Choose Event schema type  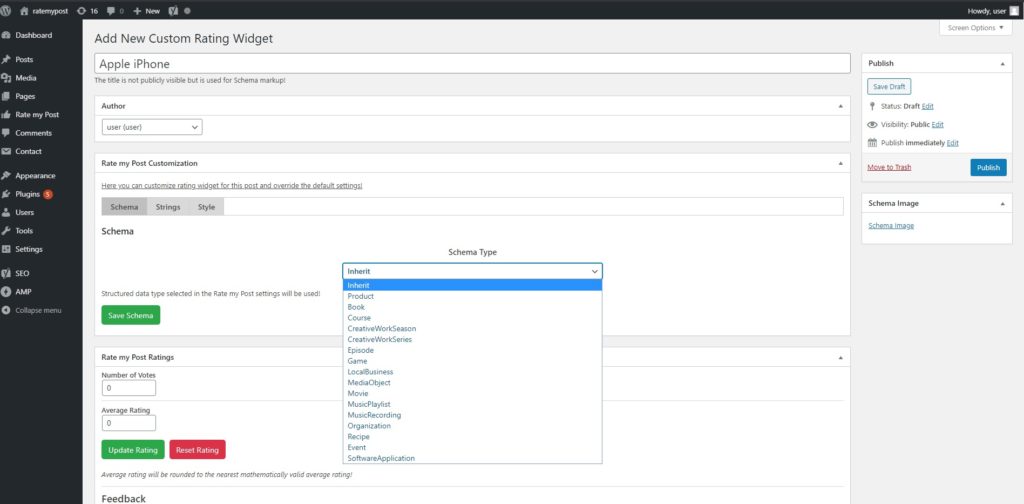(472, 447)
